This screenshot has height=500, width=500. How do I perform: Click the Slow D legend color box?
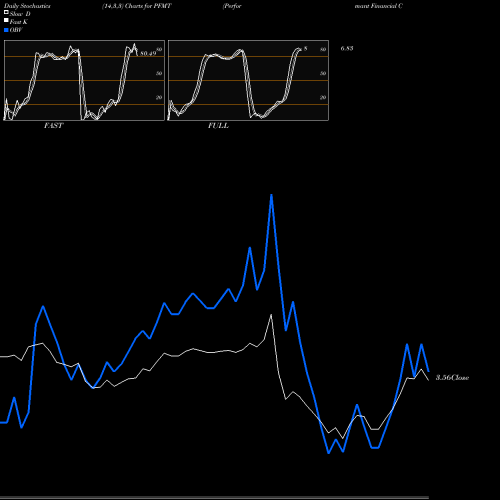pos(6,12)
